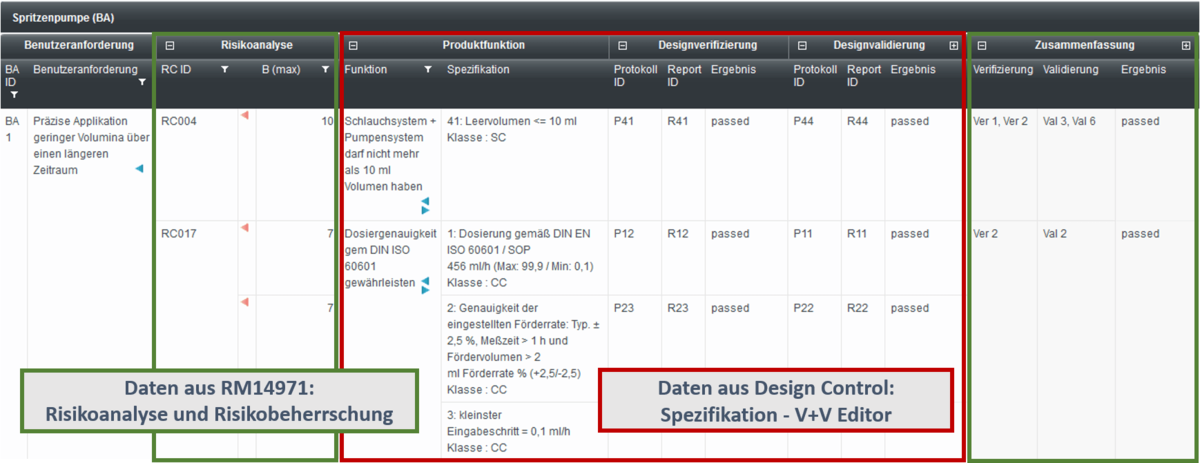Screen dimensions: 1200x463
Task: Select protocol cell P23
Action: coord(623,308)
